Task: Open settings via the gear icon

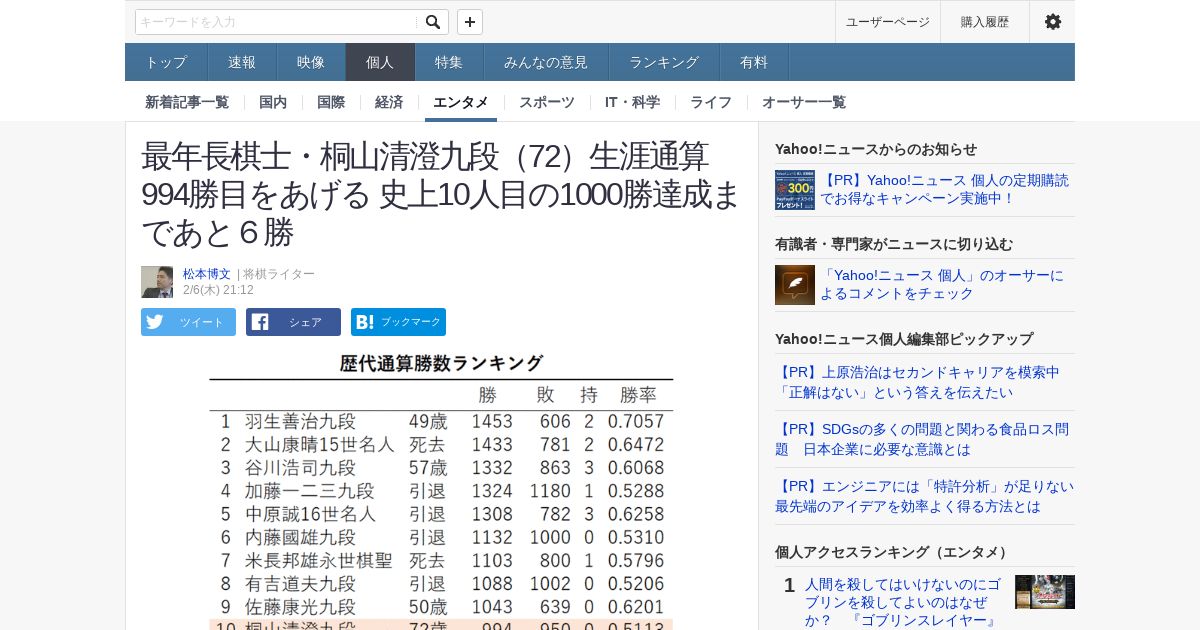Action: coord(1052,22)
